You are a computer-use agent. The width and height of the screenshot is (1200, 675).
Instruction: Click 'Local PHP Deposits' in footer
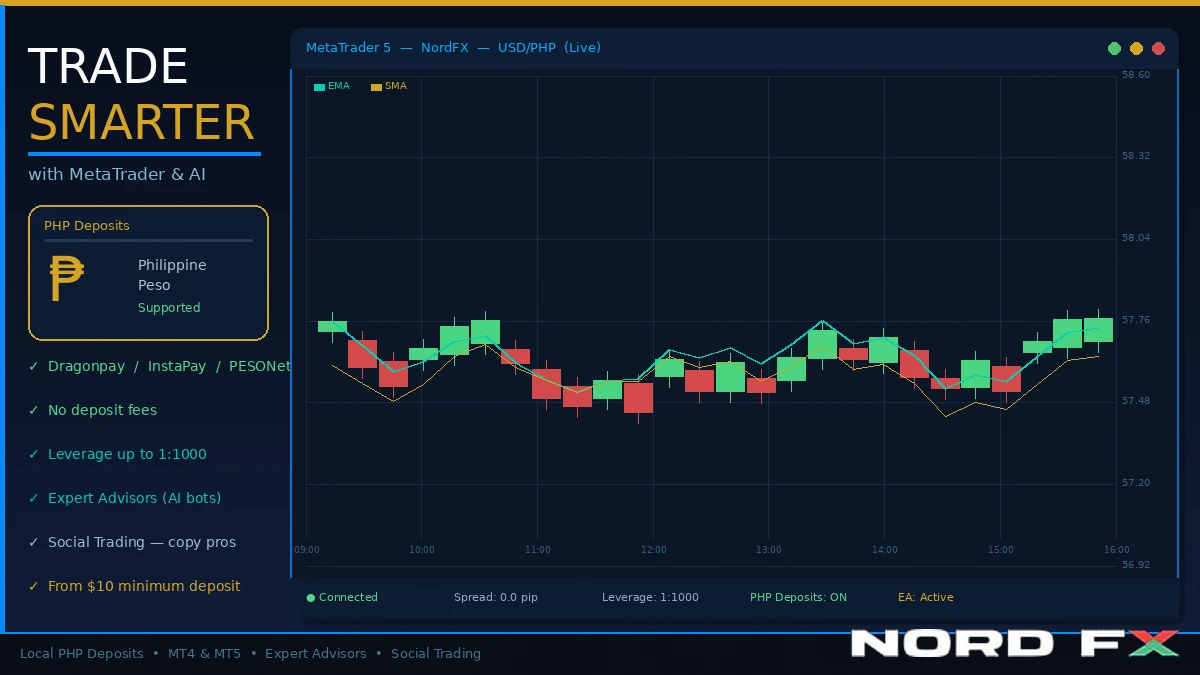[x=82, y=654]
